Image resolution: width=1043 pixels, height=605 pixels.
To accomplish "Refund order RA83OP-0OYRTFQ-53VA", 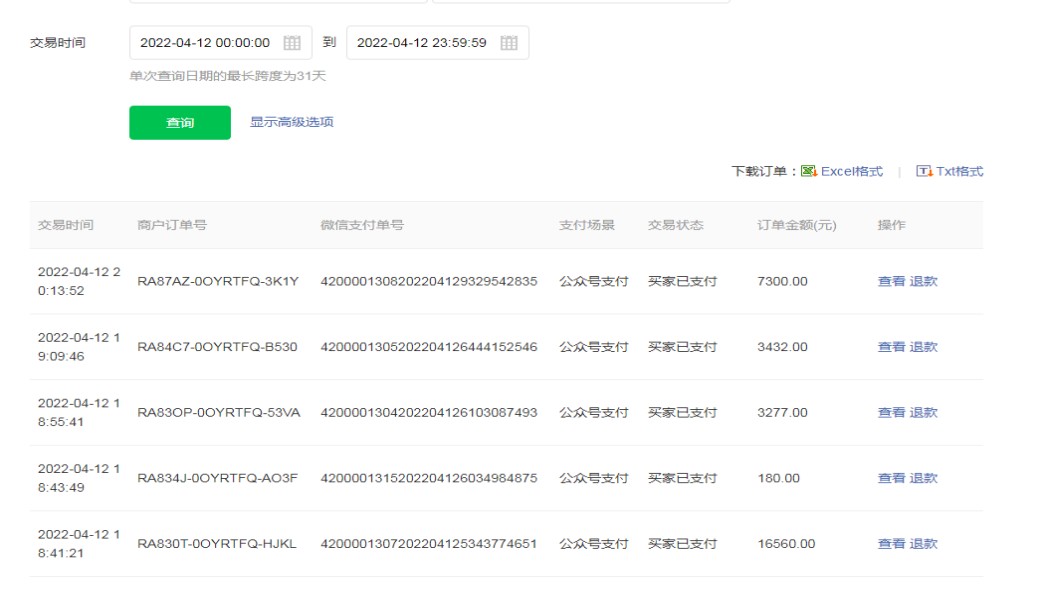I will pyautogui.click(x=924, y=412).
